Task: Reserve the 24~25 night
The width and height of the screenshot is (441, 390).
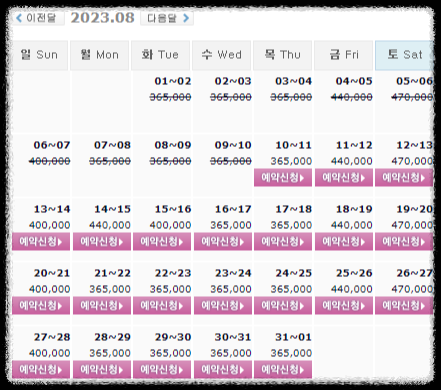Action: click(283, 305)
